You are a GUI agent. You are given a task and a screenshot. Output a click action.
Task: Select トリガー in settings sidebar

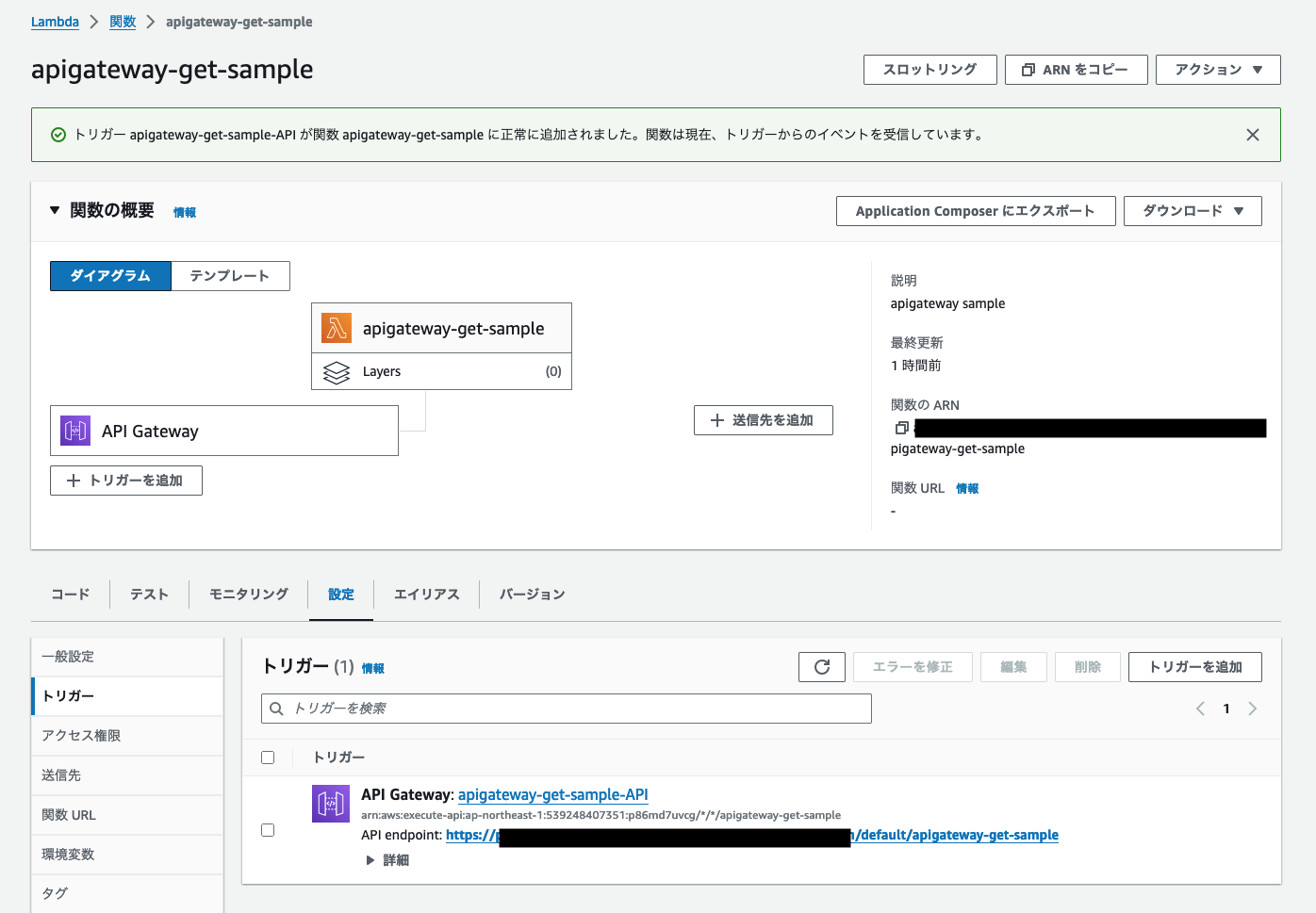(127, 696)
